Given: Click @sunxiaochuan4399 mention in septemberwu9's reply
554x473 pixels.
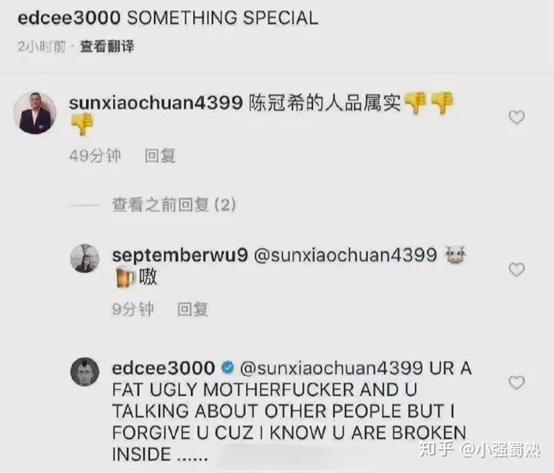Looking at the screenshot, I should (x=346, y=255).
